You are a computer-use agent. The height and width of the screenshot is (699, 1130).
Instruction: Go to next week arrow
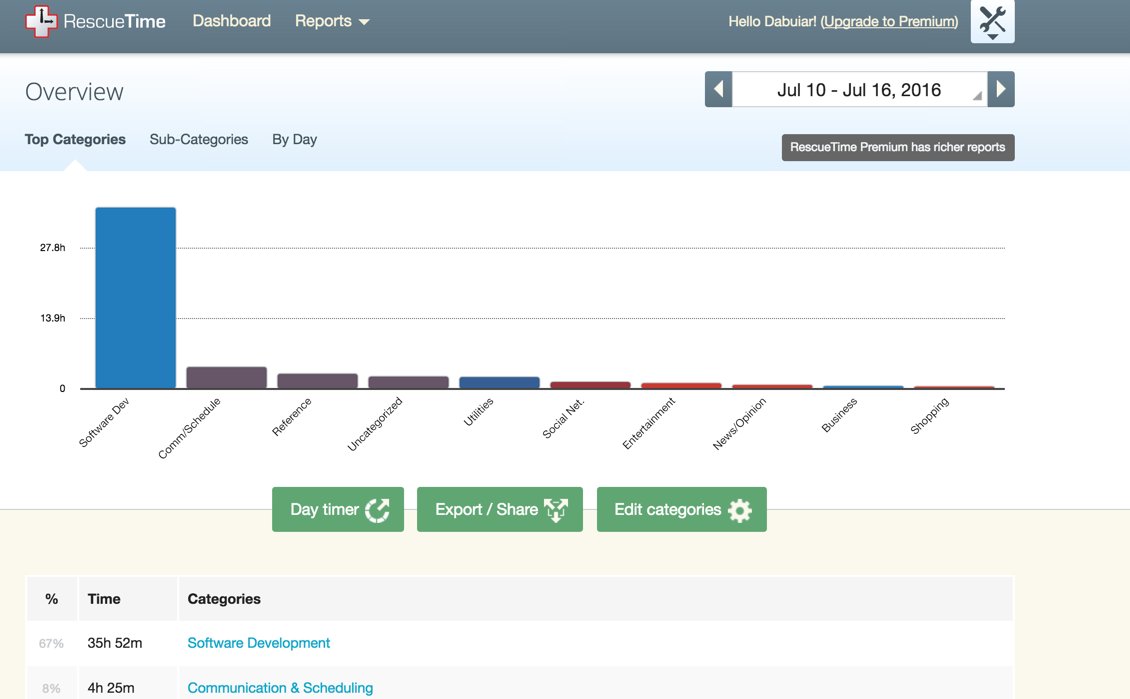tap(1001, 89)
